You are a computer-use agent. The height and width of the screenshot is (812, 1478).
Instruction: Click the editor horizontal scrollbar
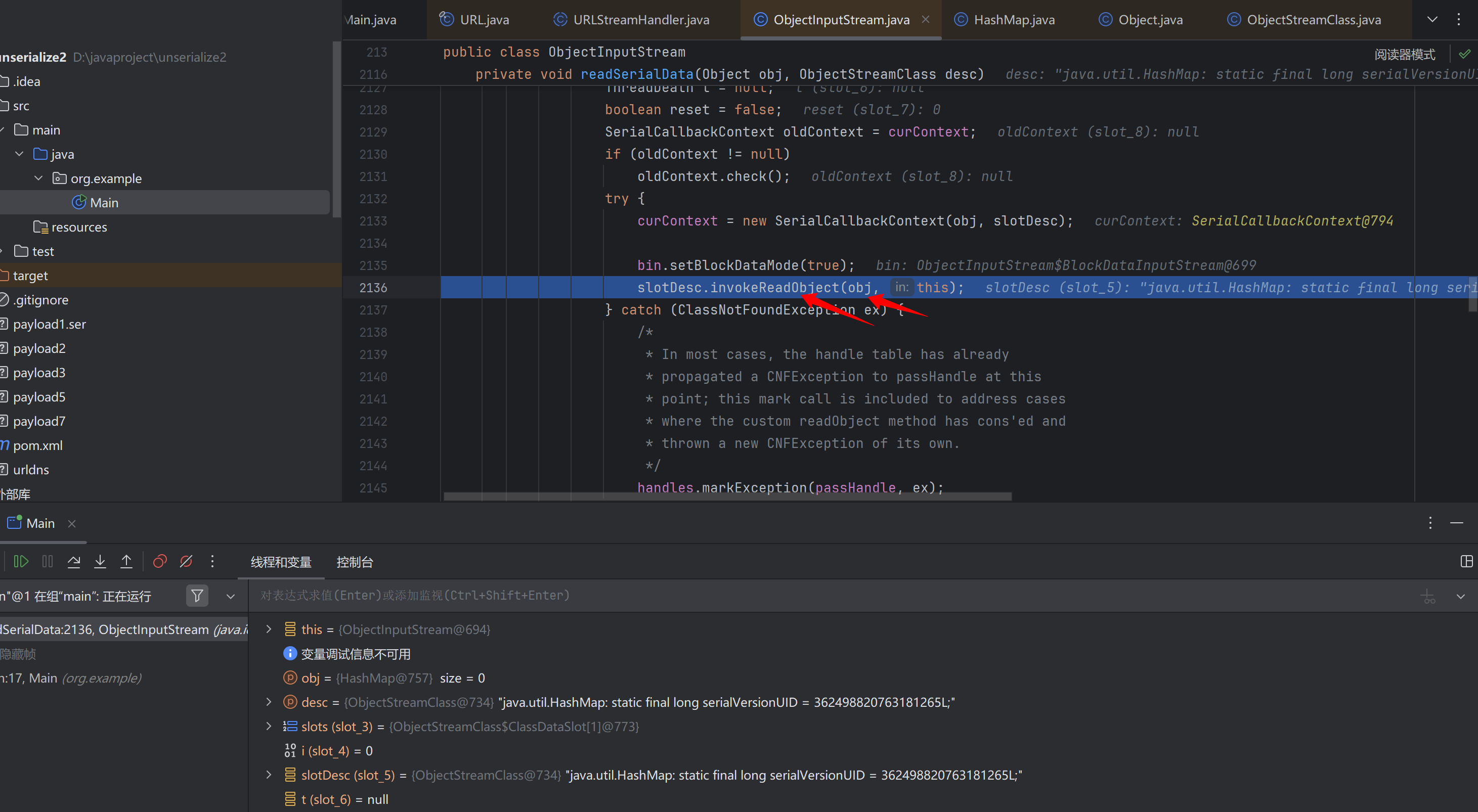(x=727, y=496)
